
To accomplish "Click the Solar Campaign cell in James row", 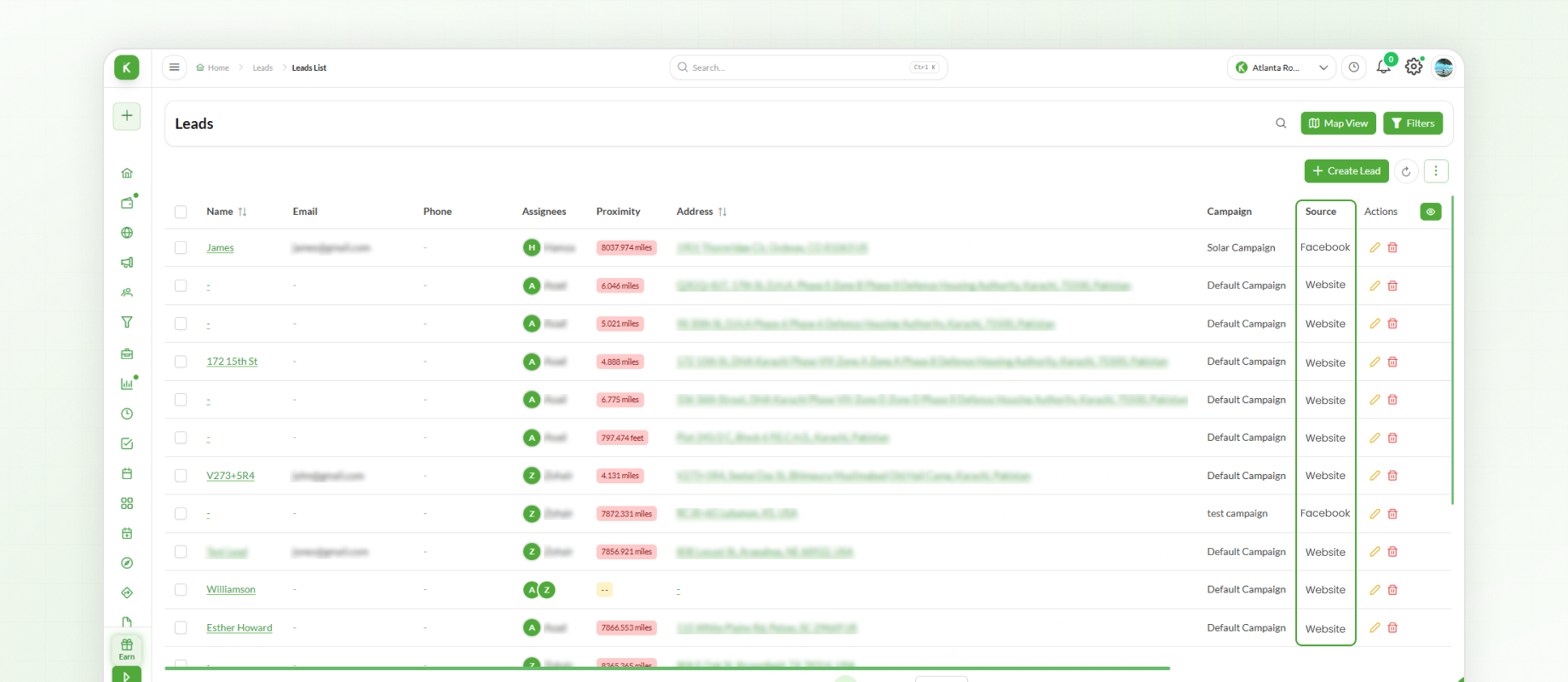I will tap(1241, 248).
